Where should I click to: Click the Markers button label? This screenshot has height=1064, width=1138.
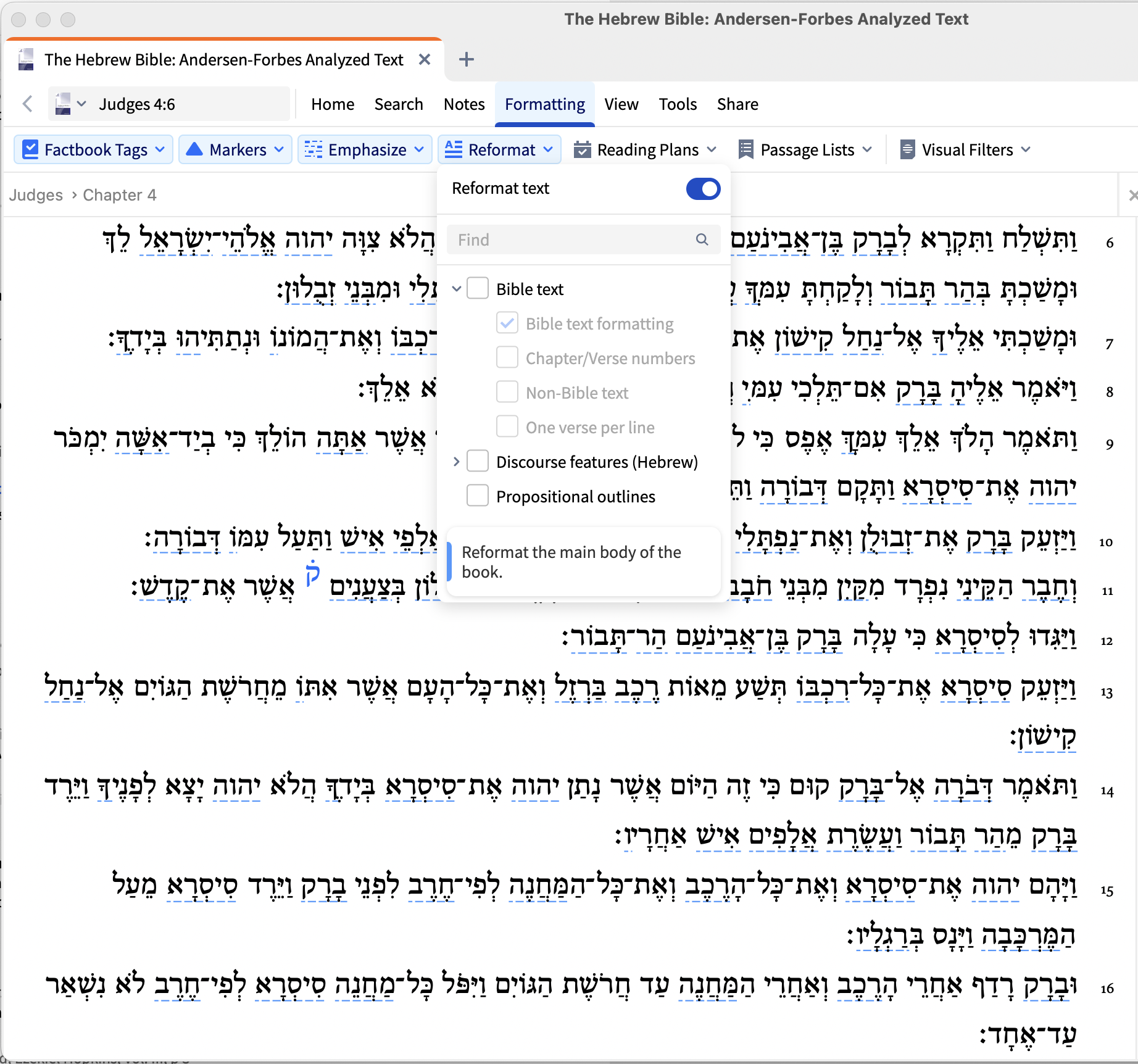tap(238, 150)
